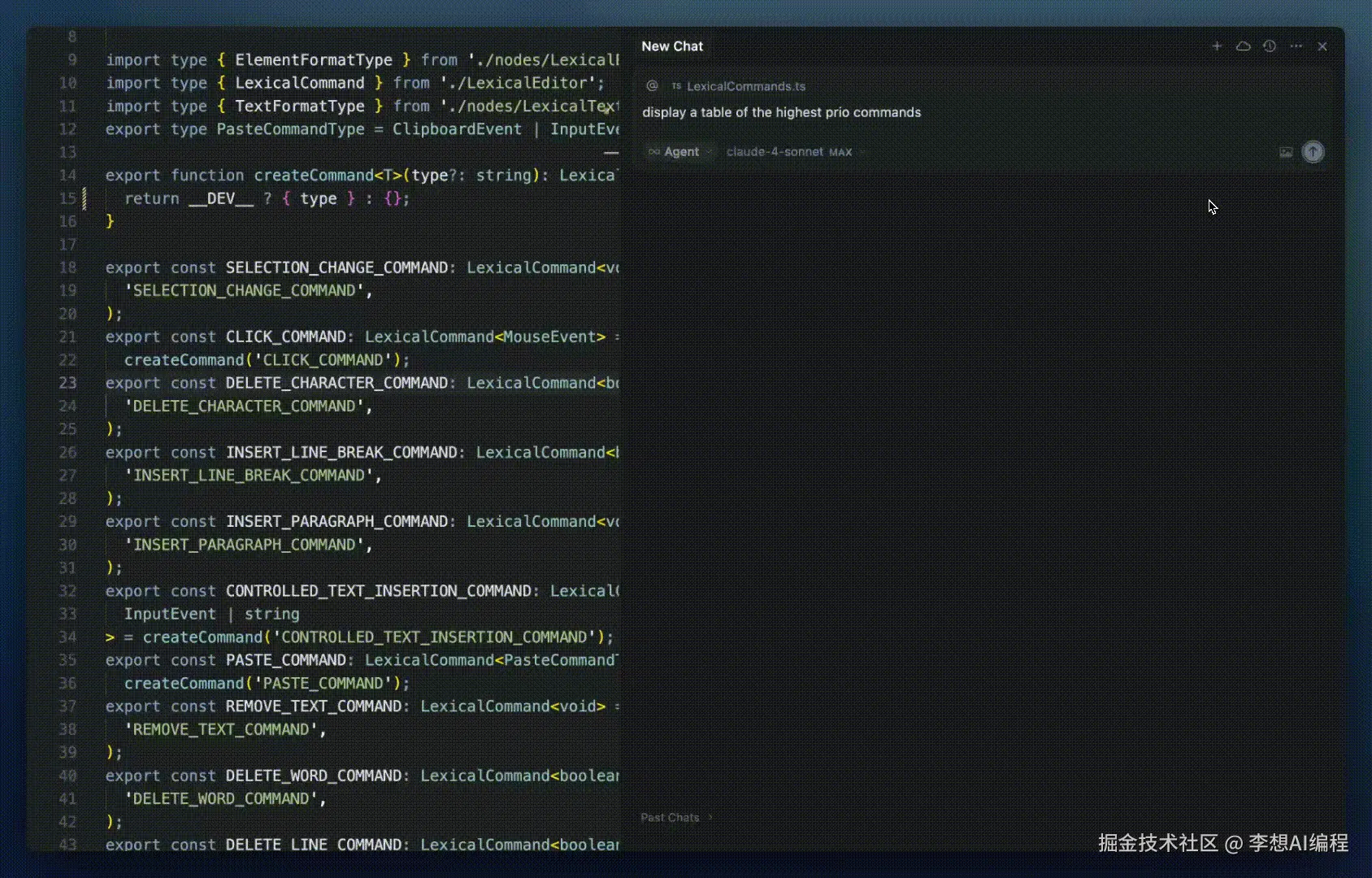Screen dimensions: 1372x878
Task: Click the modified-line gutter marker on line 15
Action: [x=85, y=198]
